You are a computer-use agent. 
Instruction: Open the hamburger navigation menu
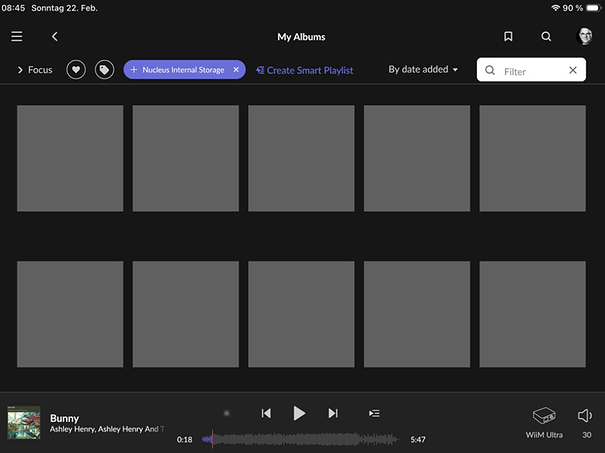click(x=16, y=37)
